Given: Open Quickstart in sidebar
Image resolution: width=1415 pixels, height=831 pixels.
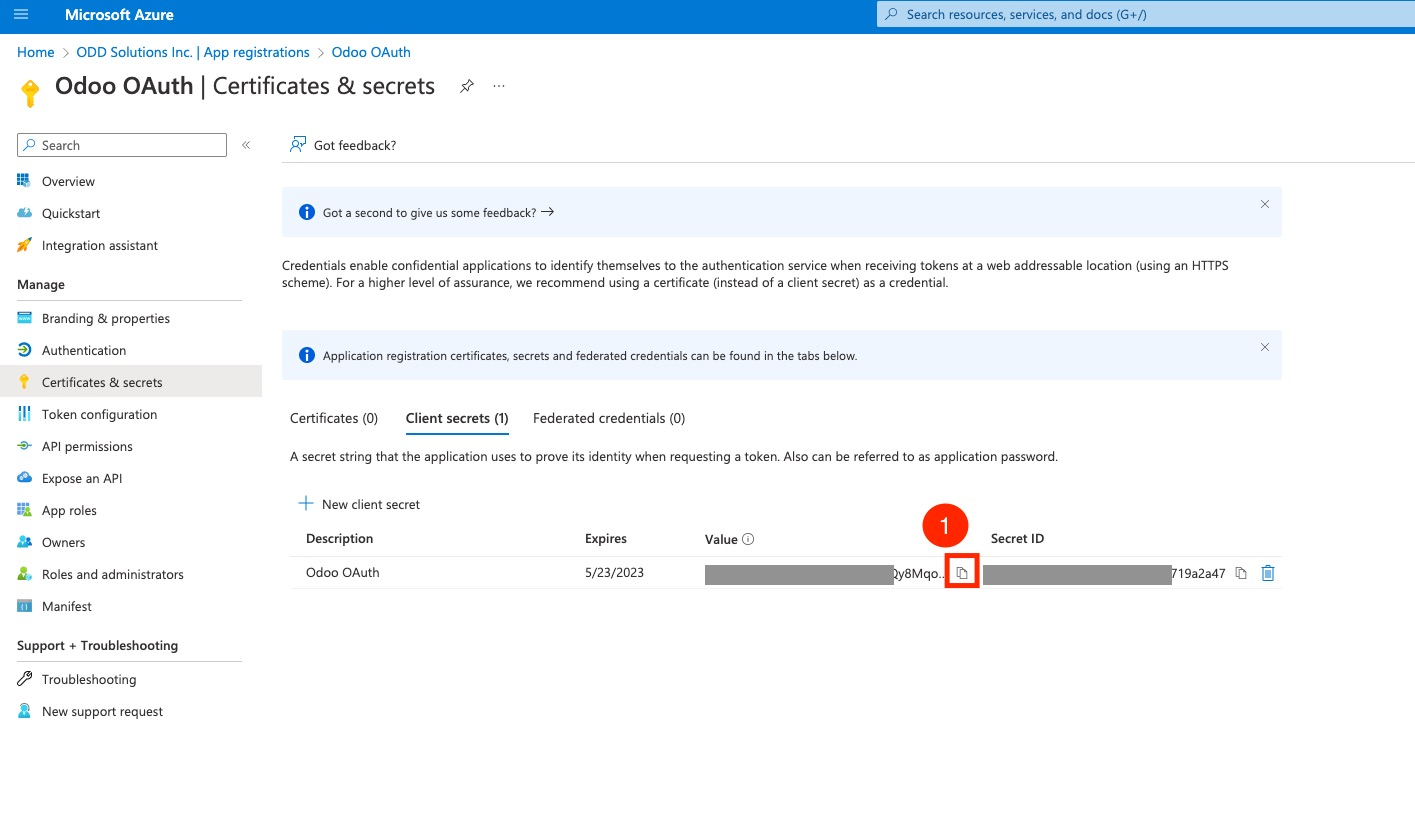Looking at the screenshot, I should (71, 213).
